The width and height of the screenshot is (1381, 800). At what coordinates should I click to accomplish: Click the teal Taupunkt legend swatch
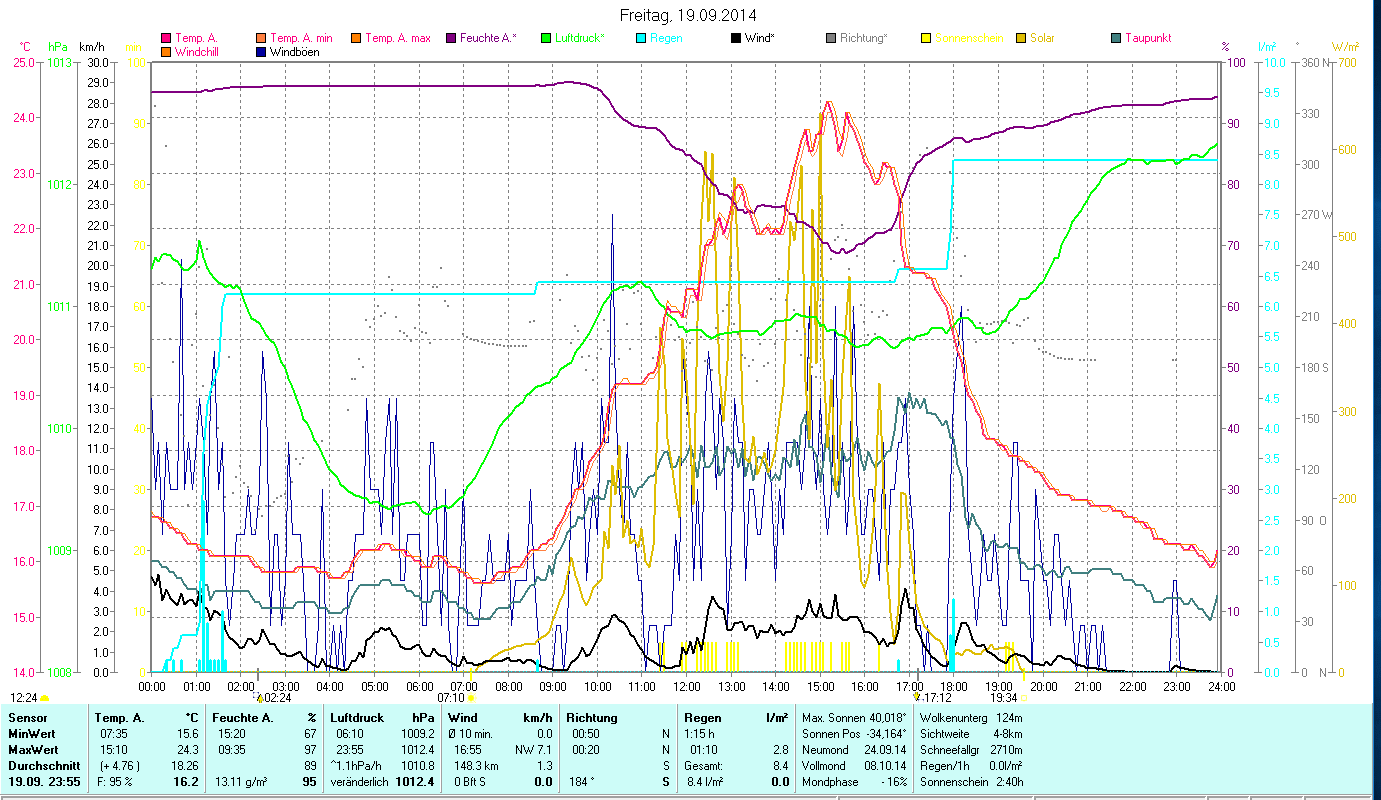(x=1115, y=39)
